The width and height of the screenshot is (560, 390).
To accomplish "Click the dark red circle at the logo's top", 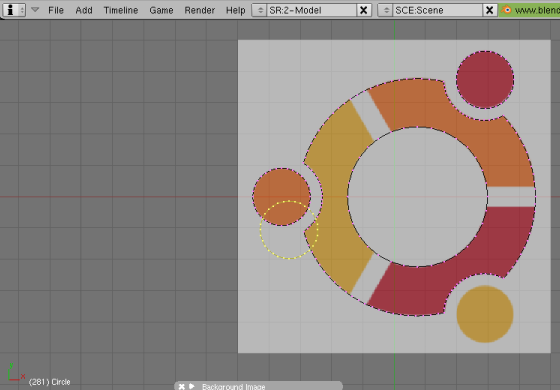I will [x=485, y=80].
